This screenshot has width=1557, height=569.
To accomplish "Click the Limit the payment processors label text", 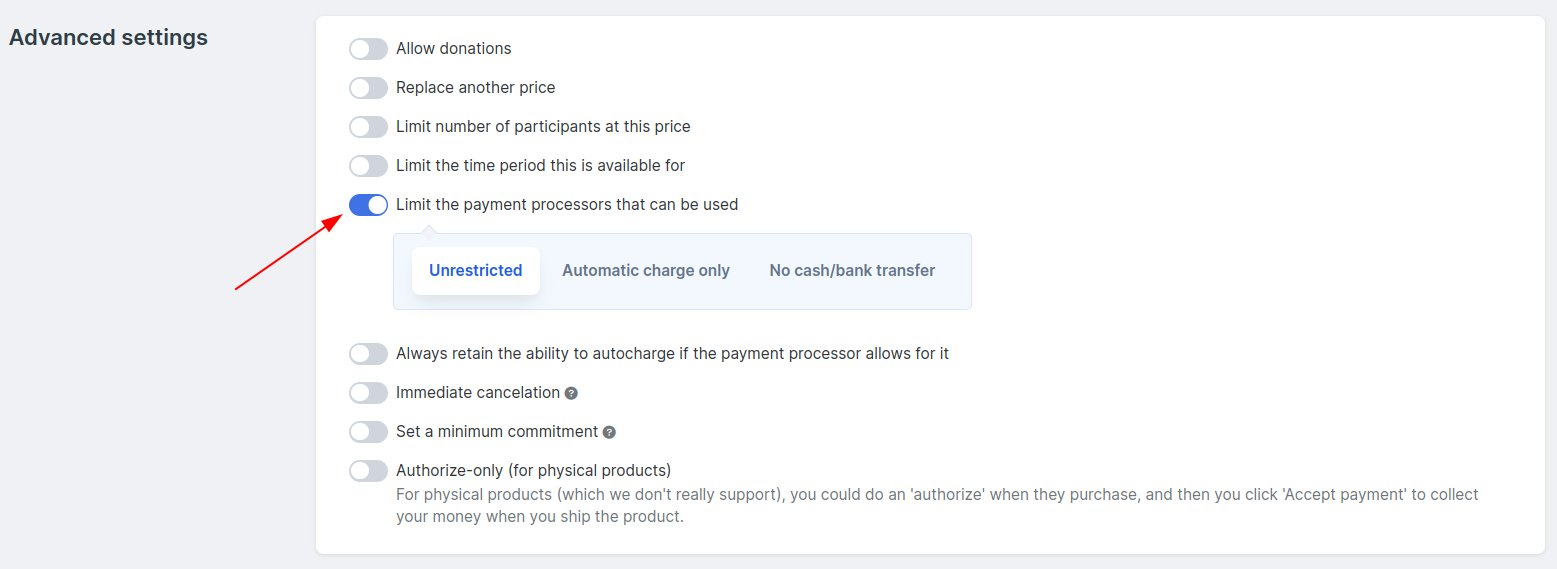I will pyautogui.click(x=567, y=205).
